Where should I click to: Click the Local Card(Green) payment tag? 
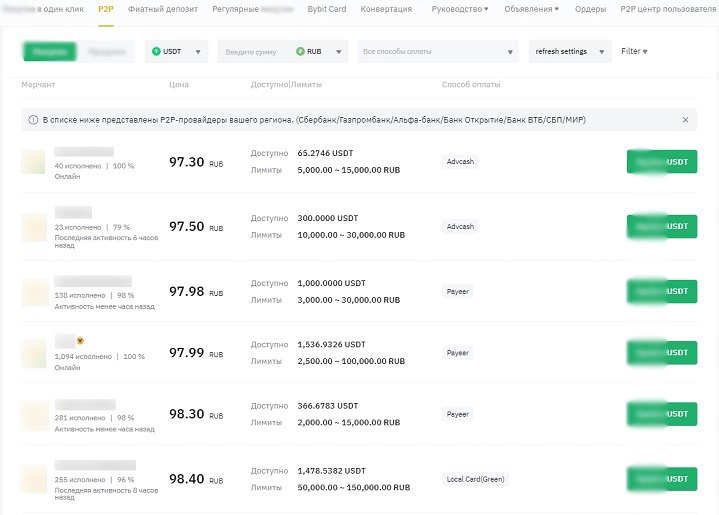click(476, 479)
